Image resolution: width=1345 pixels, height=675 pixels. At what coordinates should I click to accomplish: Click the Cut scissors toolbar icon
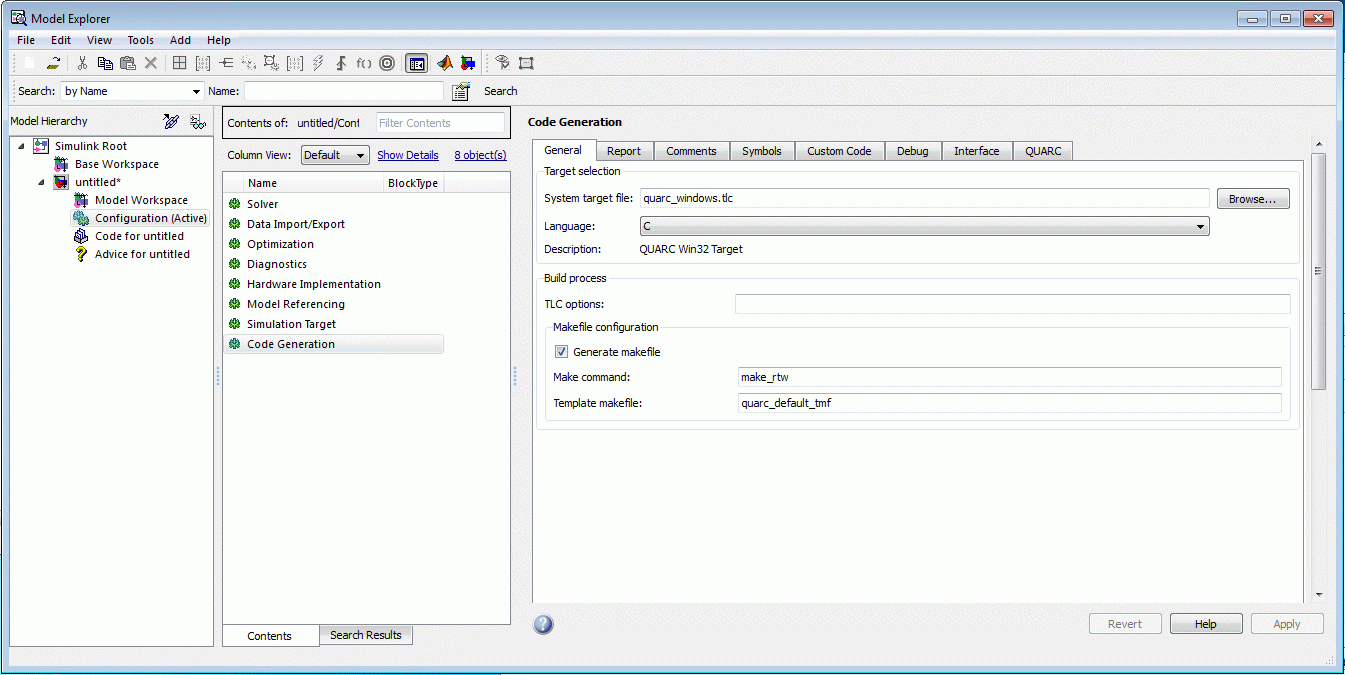pos(82,63)
